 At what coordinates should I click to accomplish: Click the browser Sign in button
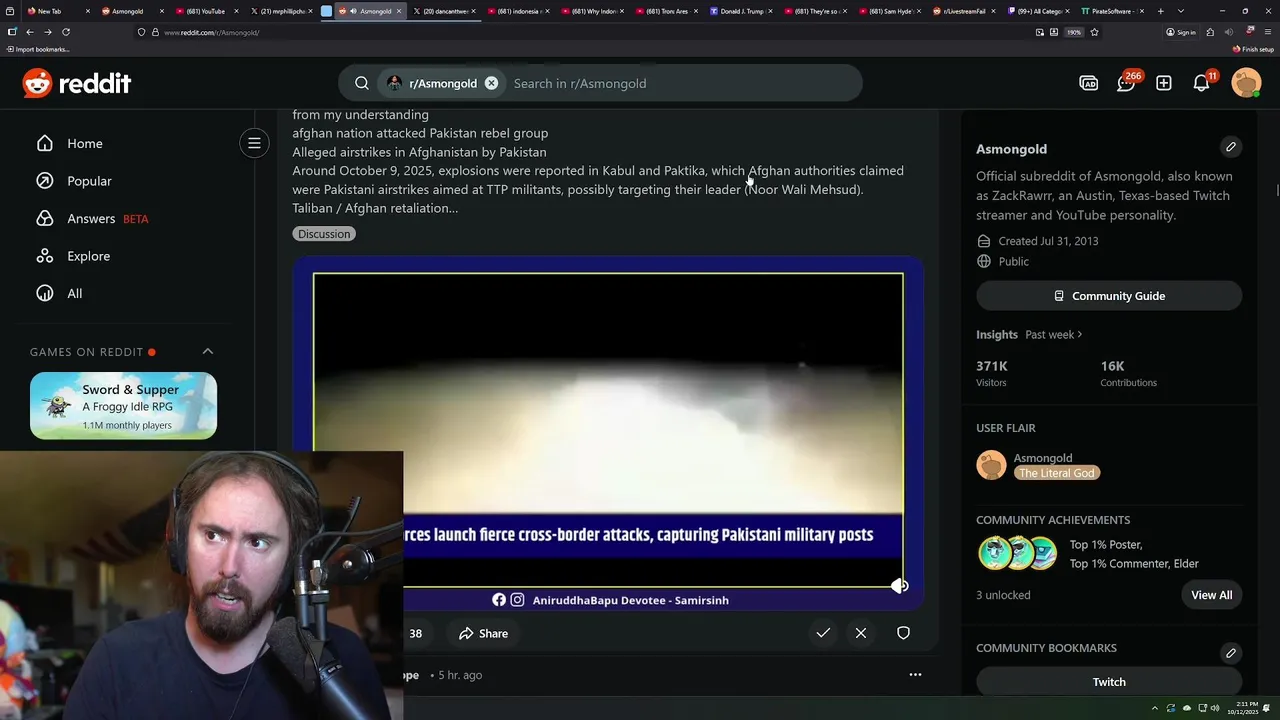(x=1181, y=32)
